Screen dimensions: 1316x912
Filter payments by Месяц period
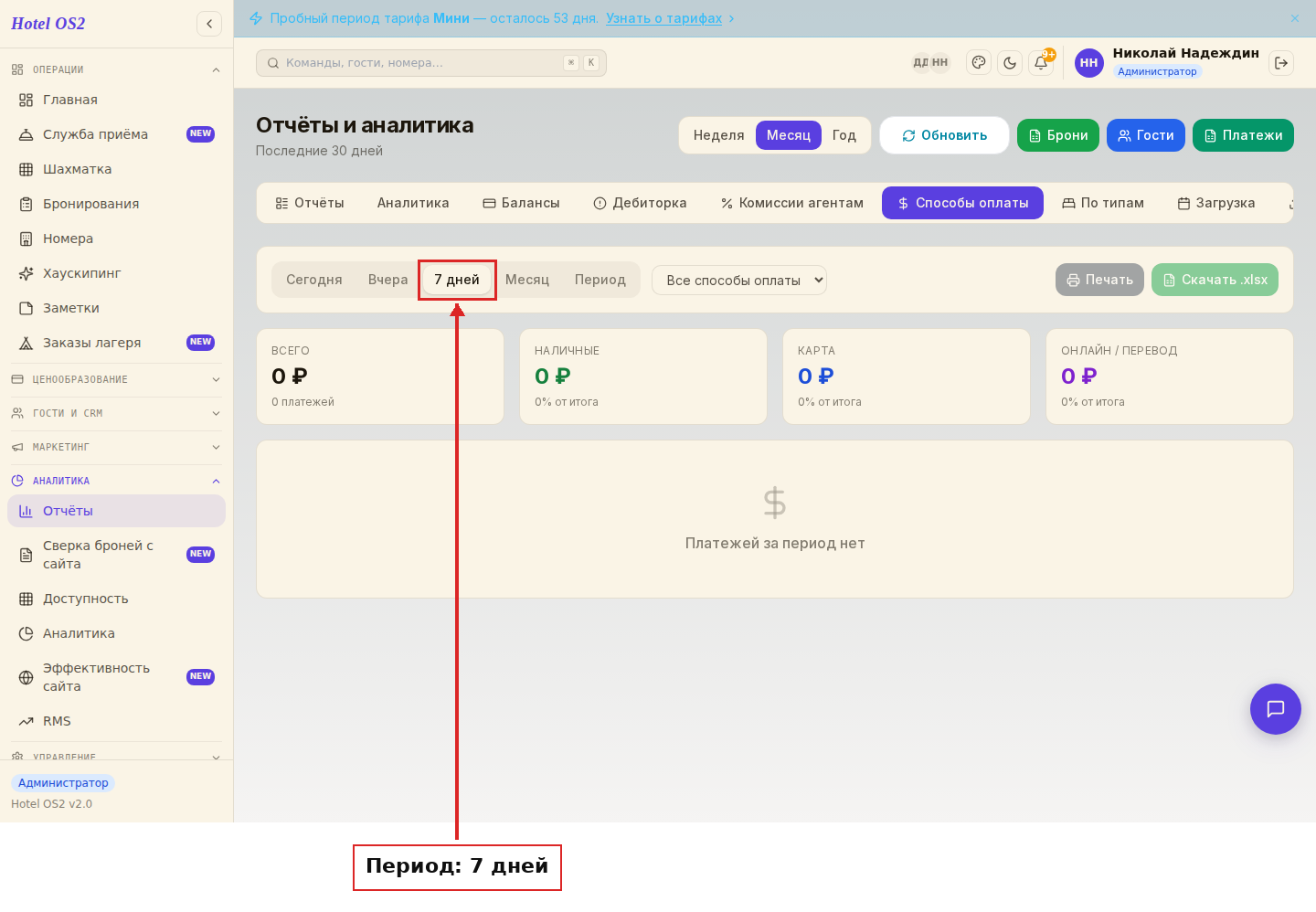point(527,280)
